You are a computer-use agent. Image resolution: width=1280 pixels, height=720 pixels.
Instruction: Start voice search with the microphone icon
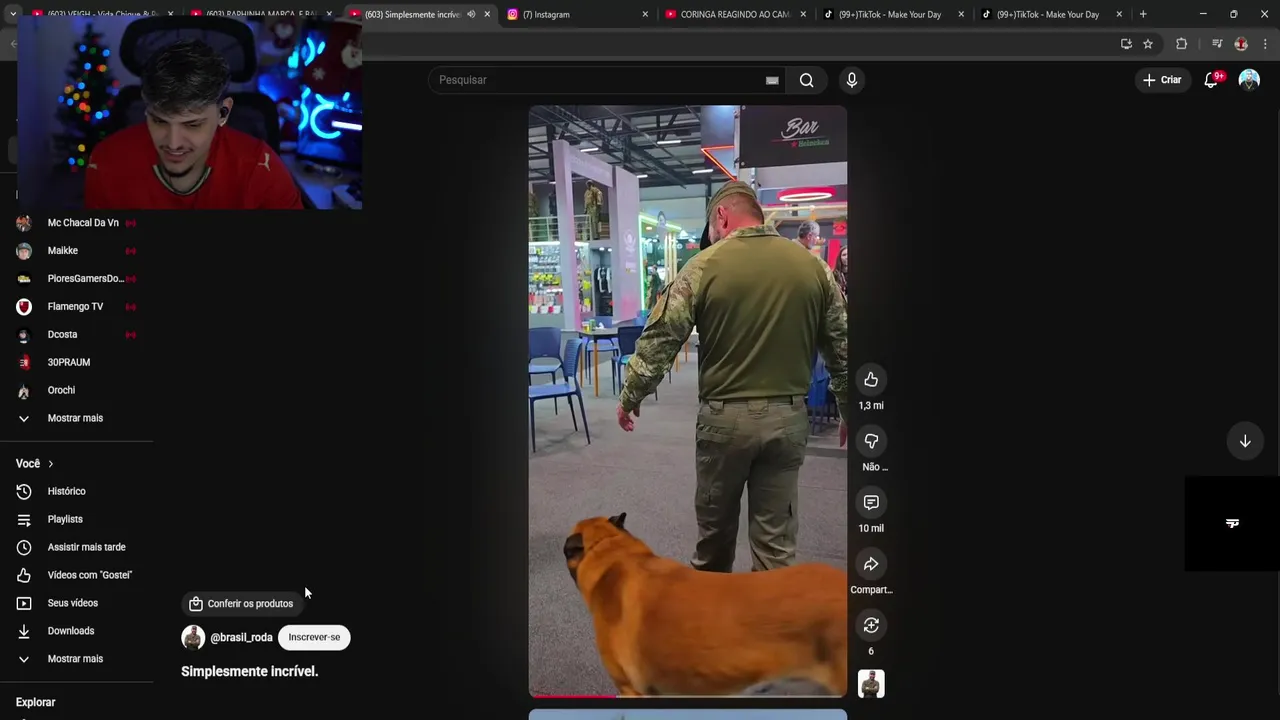[x=852, y=80]
